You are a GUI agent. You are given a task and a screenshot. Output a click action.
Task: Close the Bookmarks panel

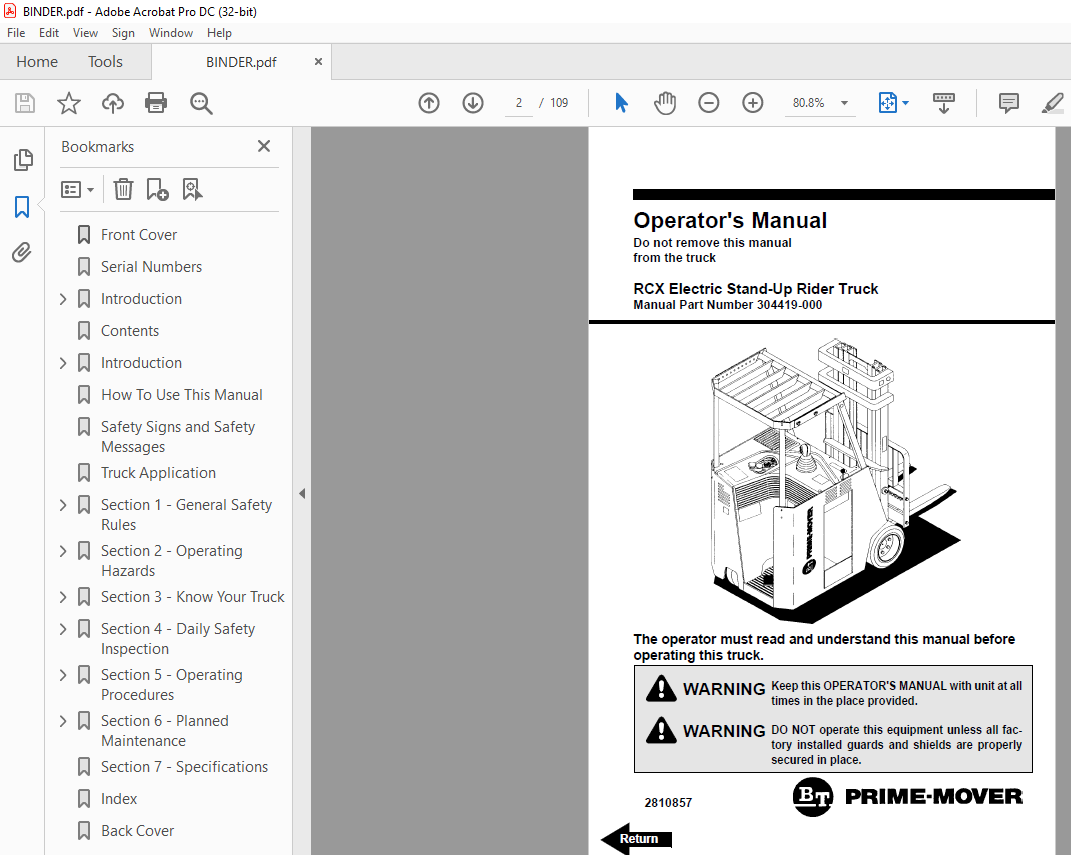[x=264, y=146]
